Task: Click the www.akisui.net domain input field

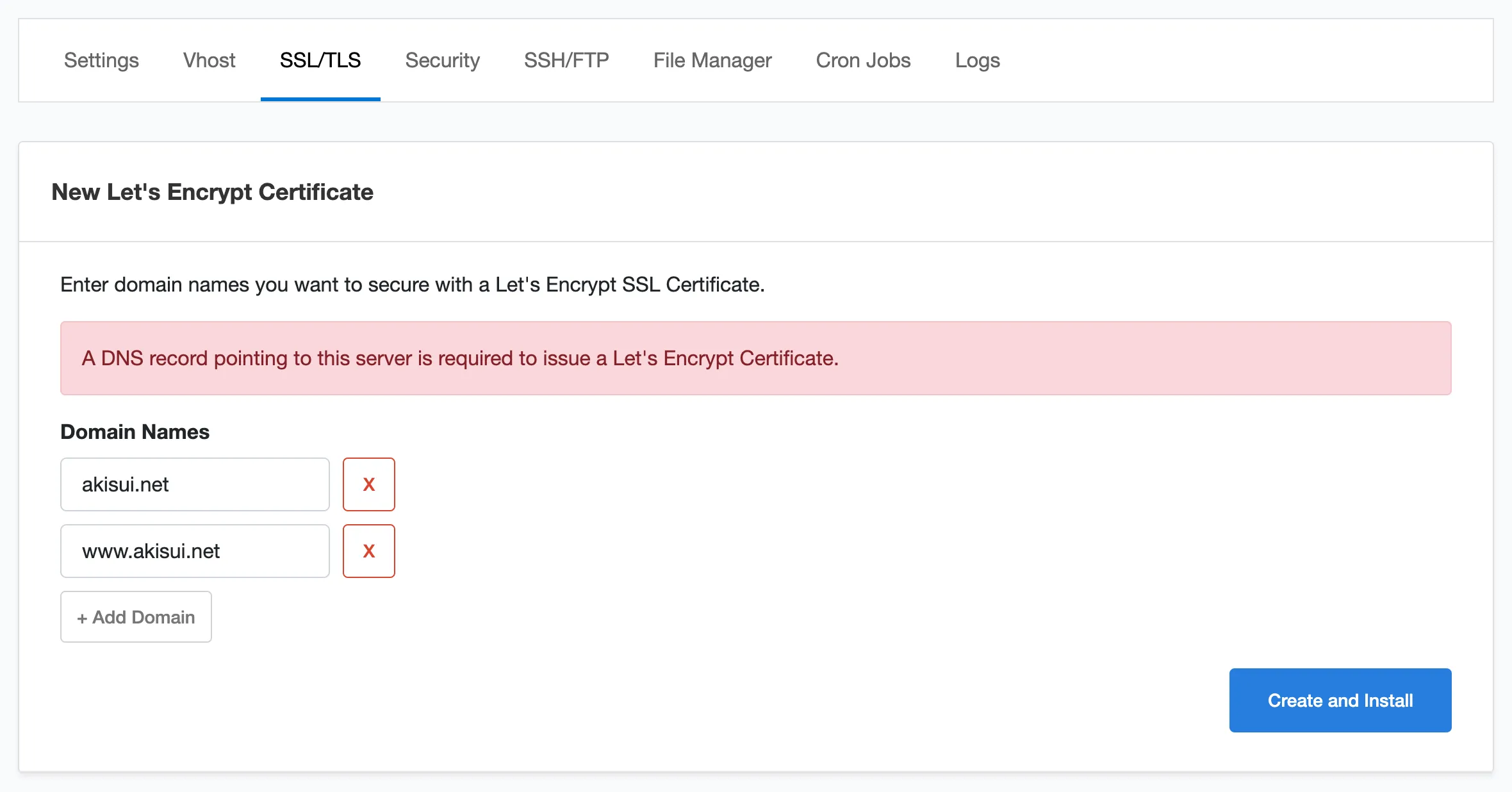Action: coord(195,551)
